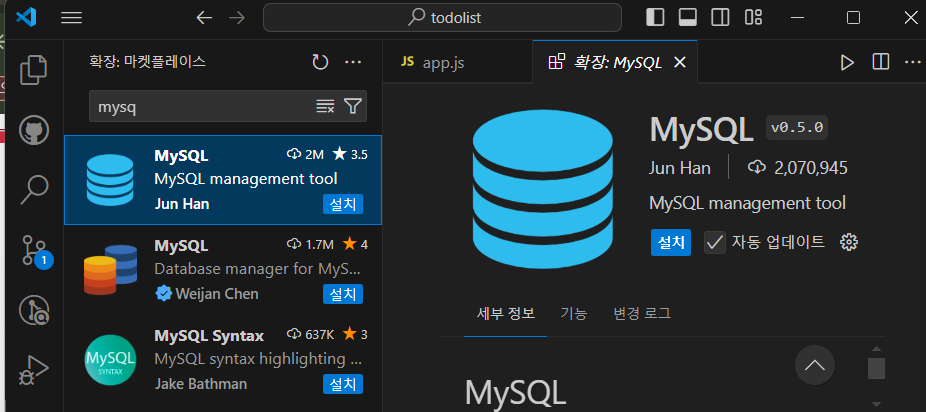
Task: Click the todolist command center search box
Action: click(x=442, y=18)
